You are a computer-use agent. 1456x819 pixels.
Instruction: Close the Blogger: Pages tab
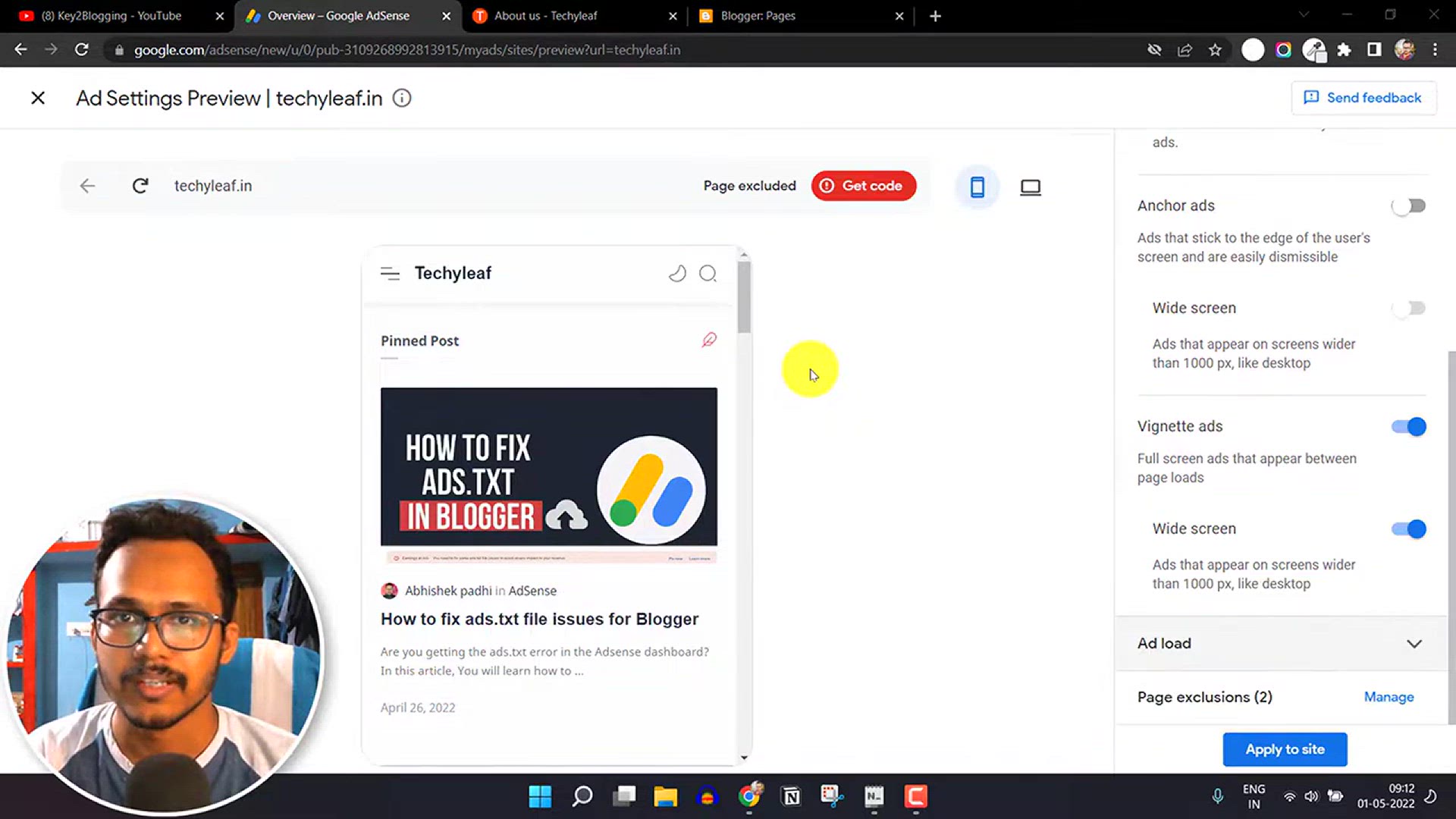coord(899,16)
